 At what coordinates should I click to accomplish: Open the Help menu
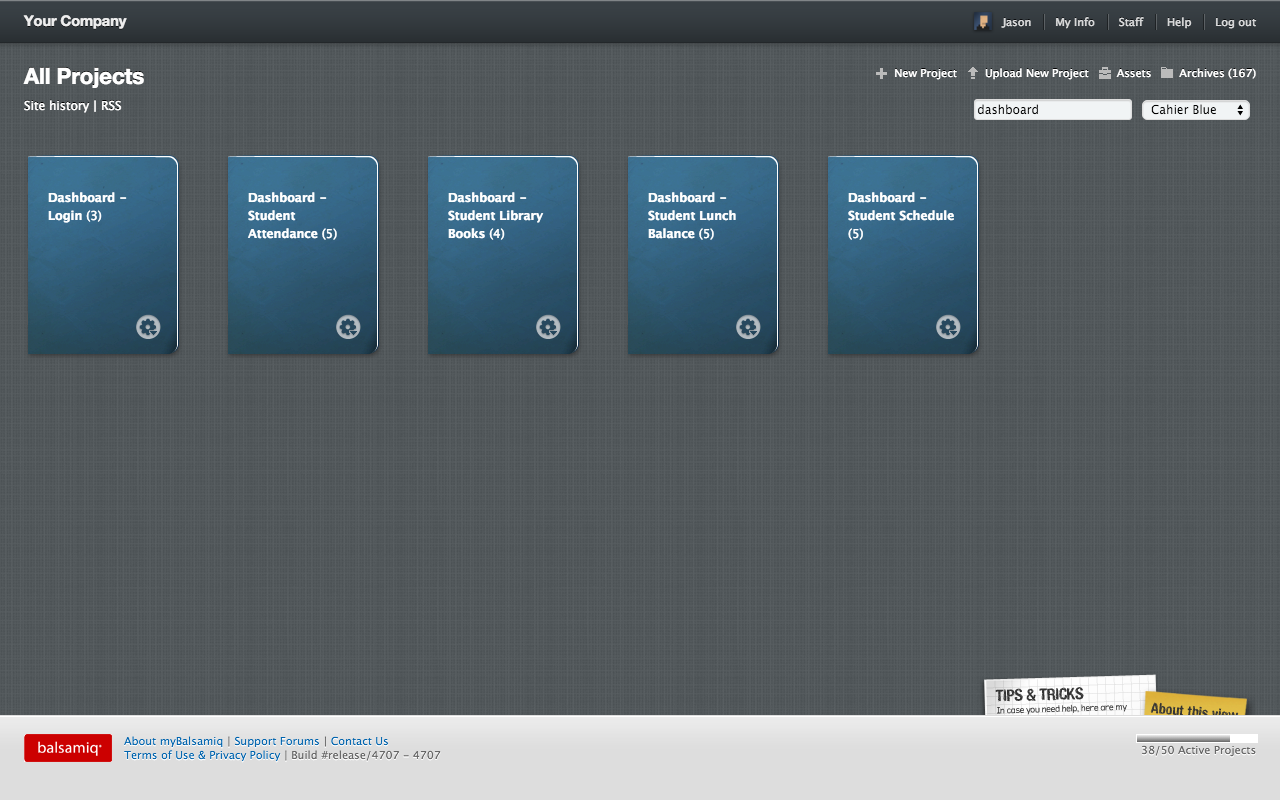[1179, 21]
